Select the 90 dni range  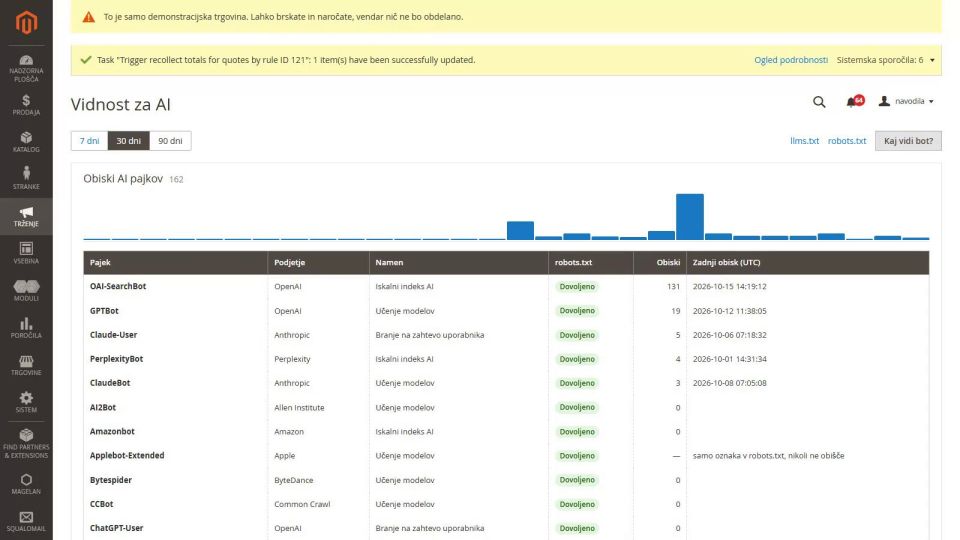[x=170, y=141]
